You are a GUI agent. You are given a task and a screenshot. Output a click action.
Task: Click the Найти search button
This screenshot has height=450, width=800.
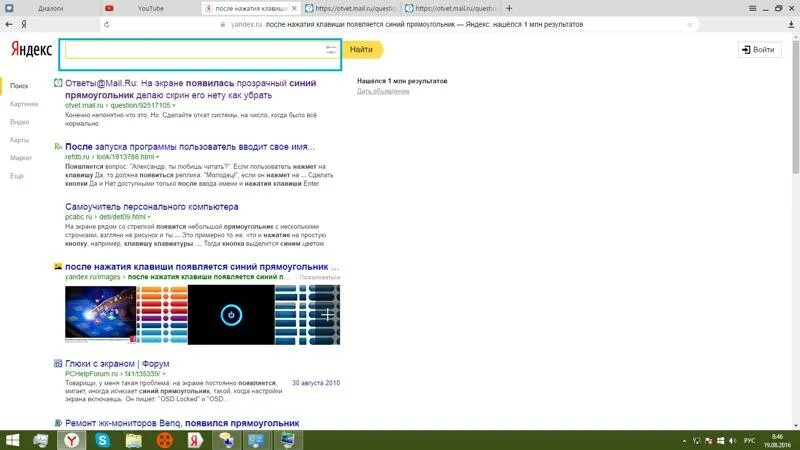(362, 49)
